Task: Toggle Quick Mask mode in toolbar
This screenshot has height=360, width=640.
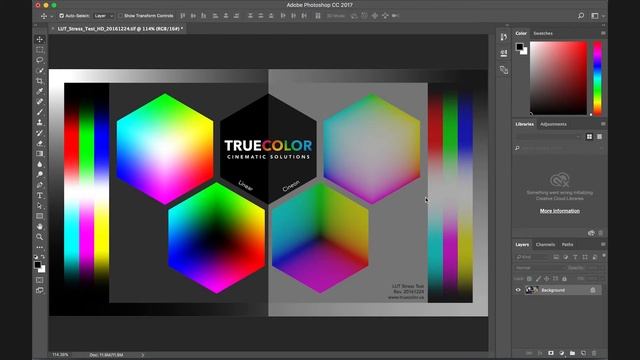Action: tap(40, 280)
